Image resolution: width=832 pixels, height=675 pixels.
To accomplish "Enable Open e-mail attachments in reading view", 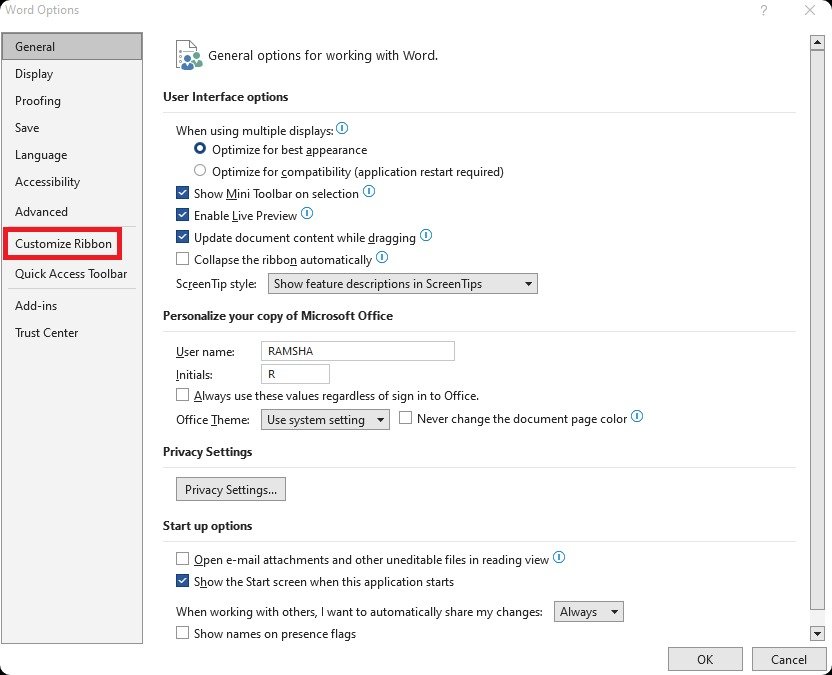I will [183, 559].
